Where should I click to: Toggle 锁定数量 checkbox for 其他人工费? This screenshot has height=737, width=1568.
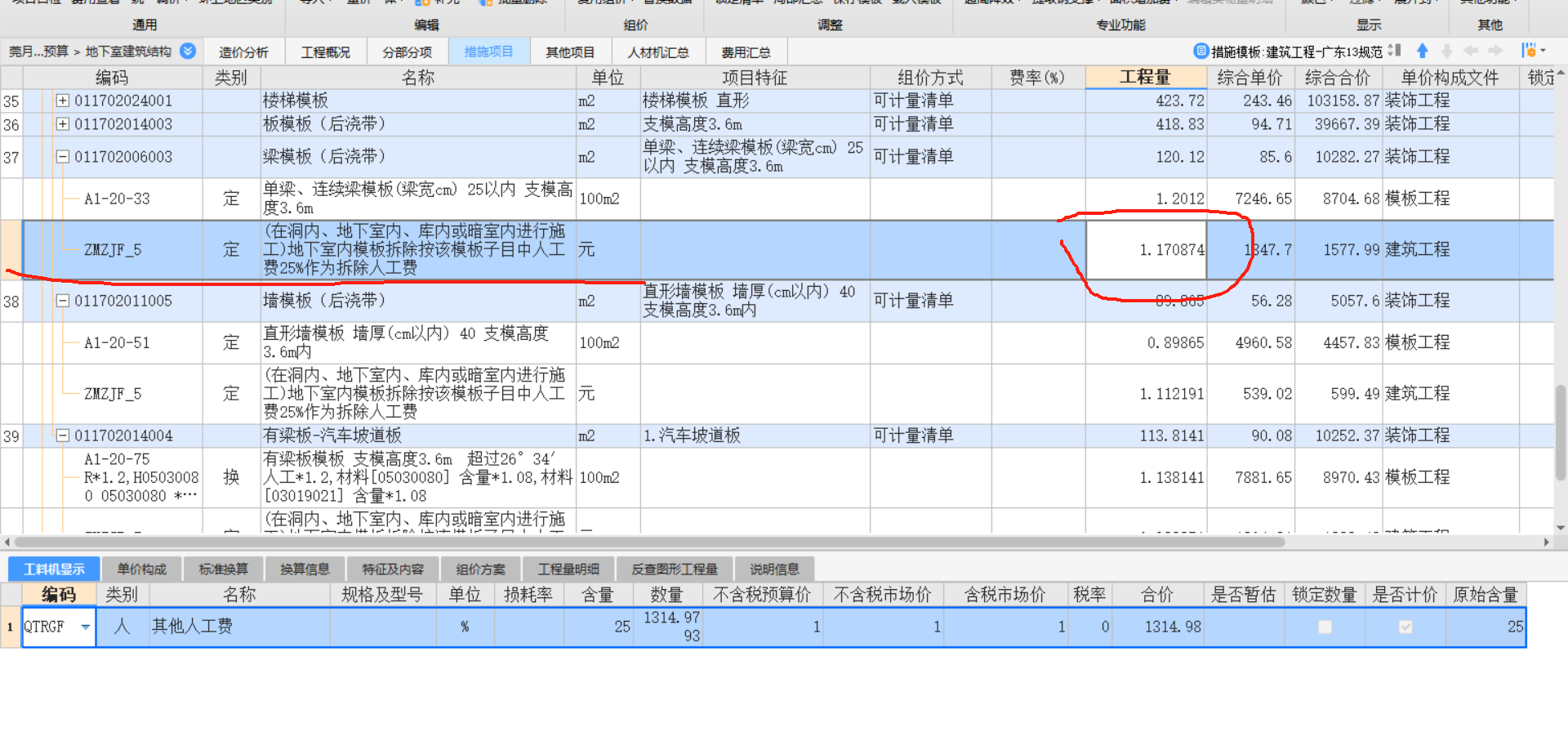(1325, 628)
